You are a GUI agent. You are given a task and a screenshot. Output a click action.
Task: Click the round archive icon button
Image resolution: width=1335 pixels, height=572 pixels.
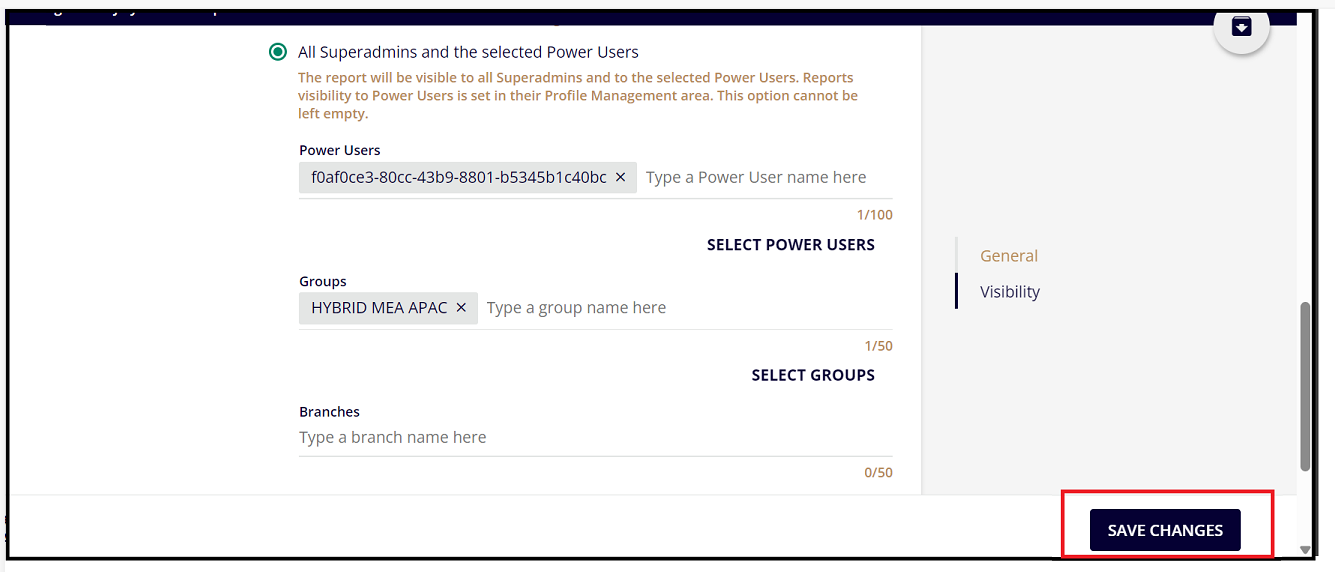1241,27
